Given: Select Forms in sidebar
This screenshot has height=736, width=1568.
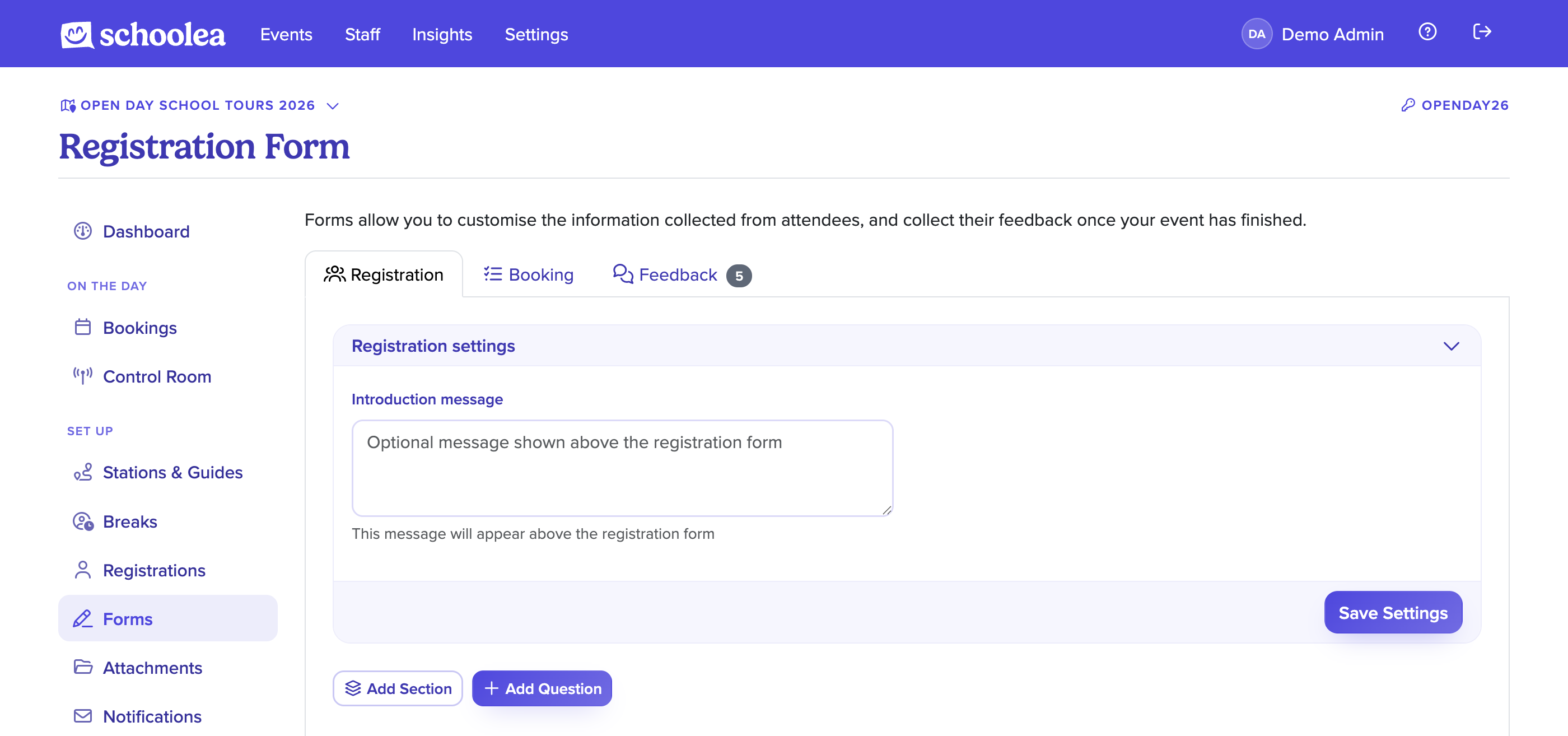Looking at the screenshot, I should pos(168,618).
